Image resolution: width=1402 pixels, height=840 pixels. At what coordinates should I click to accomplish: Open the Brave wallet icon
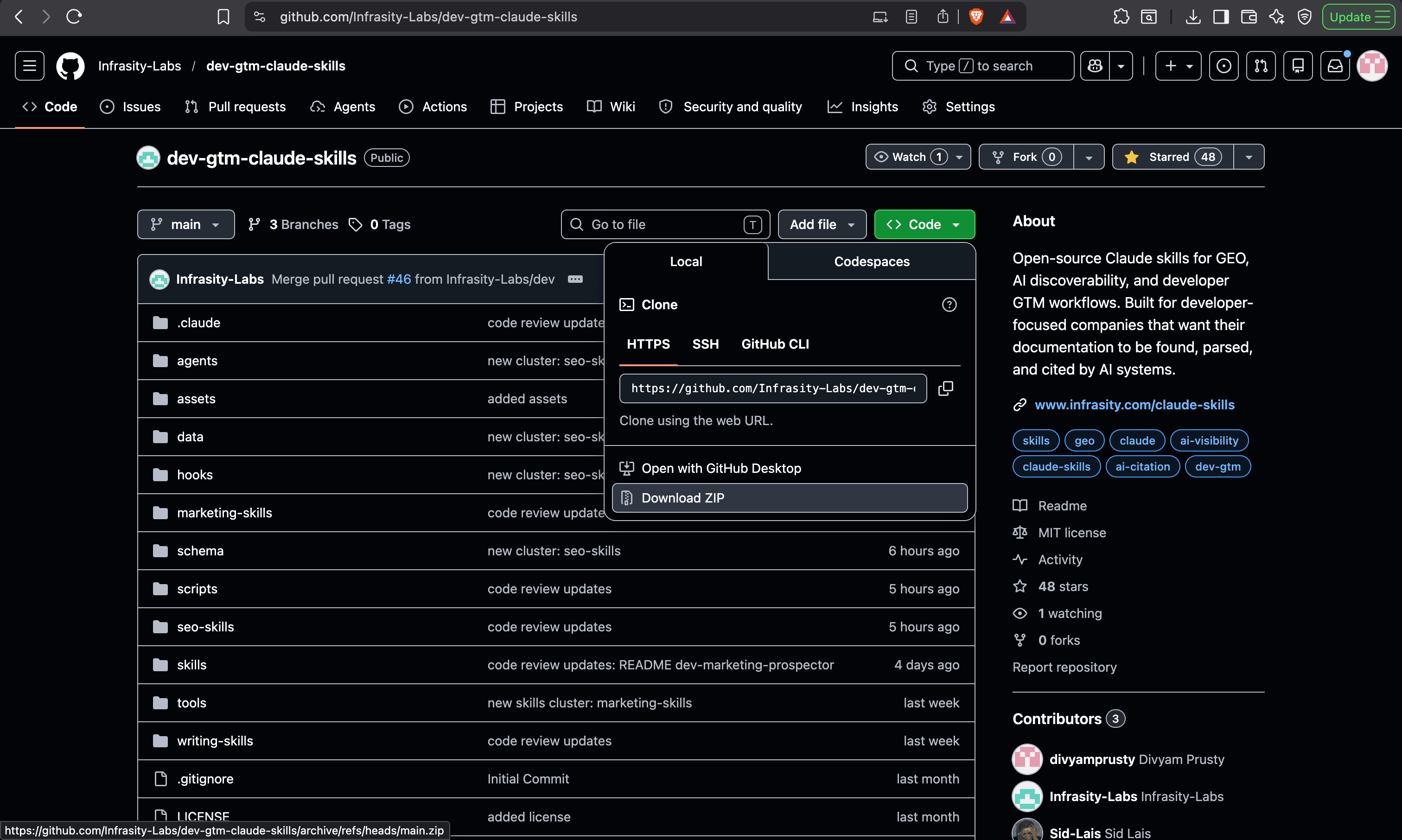1249,17
